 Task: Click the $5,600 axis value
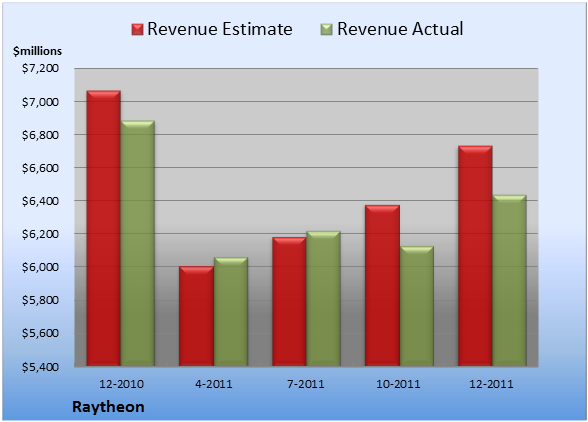(40, 333)
